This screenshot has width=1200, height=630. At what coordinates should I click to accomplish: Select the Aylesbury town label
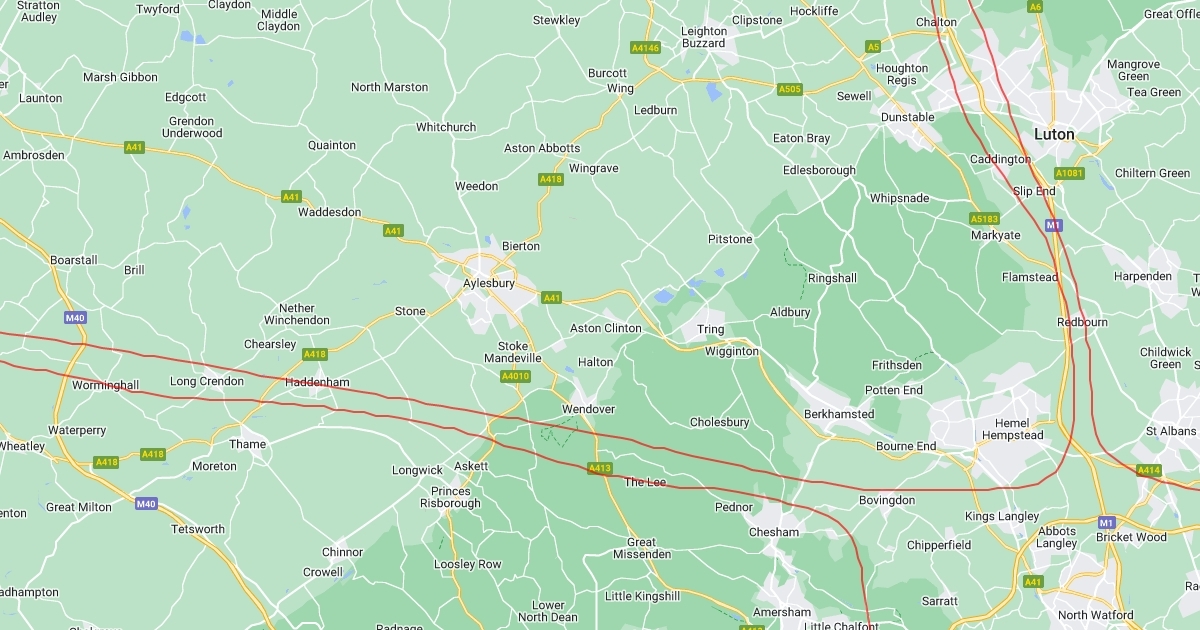tap(489, 283)
